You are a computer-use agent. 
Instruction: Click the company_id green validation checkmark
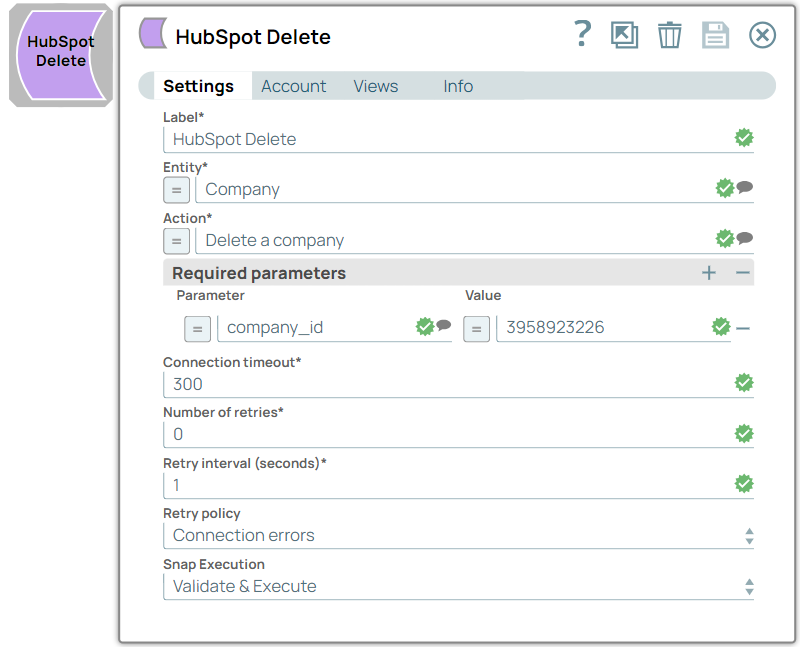[x=424, y=326]
